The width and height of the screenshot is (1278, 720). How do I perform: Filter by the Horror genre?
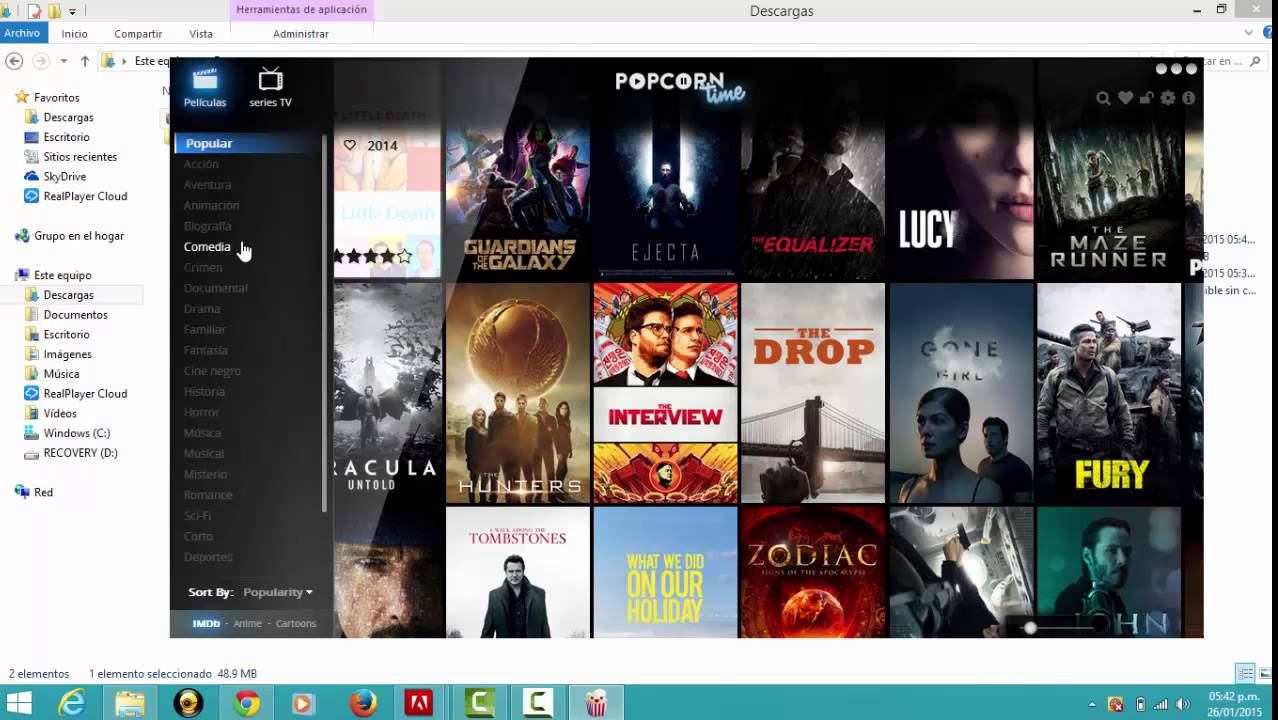point(201,412)
